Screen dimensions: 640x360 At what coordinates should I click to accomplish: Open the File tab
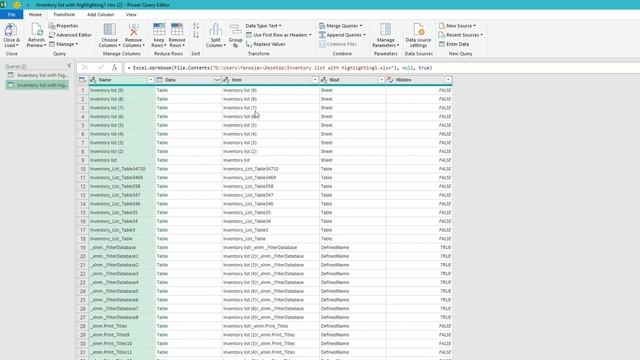(11, 15)
